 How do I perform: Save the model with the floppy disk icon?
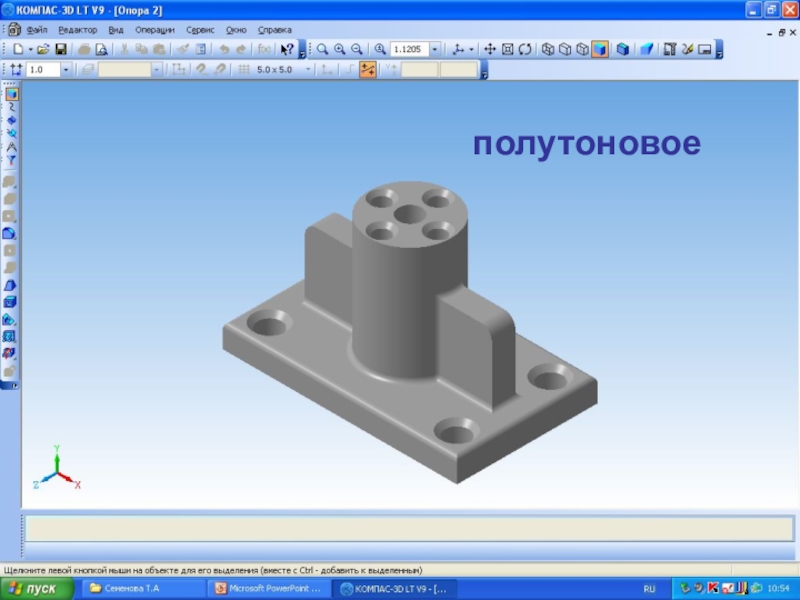click(x=61, y=49)
